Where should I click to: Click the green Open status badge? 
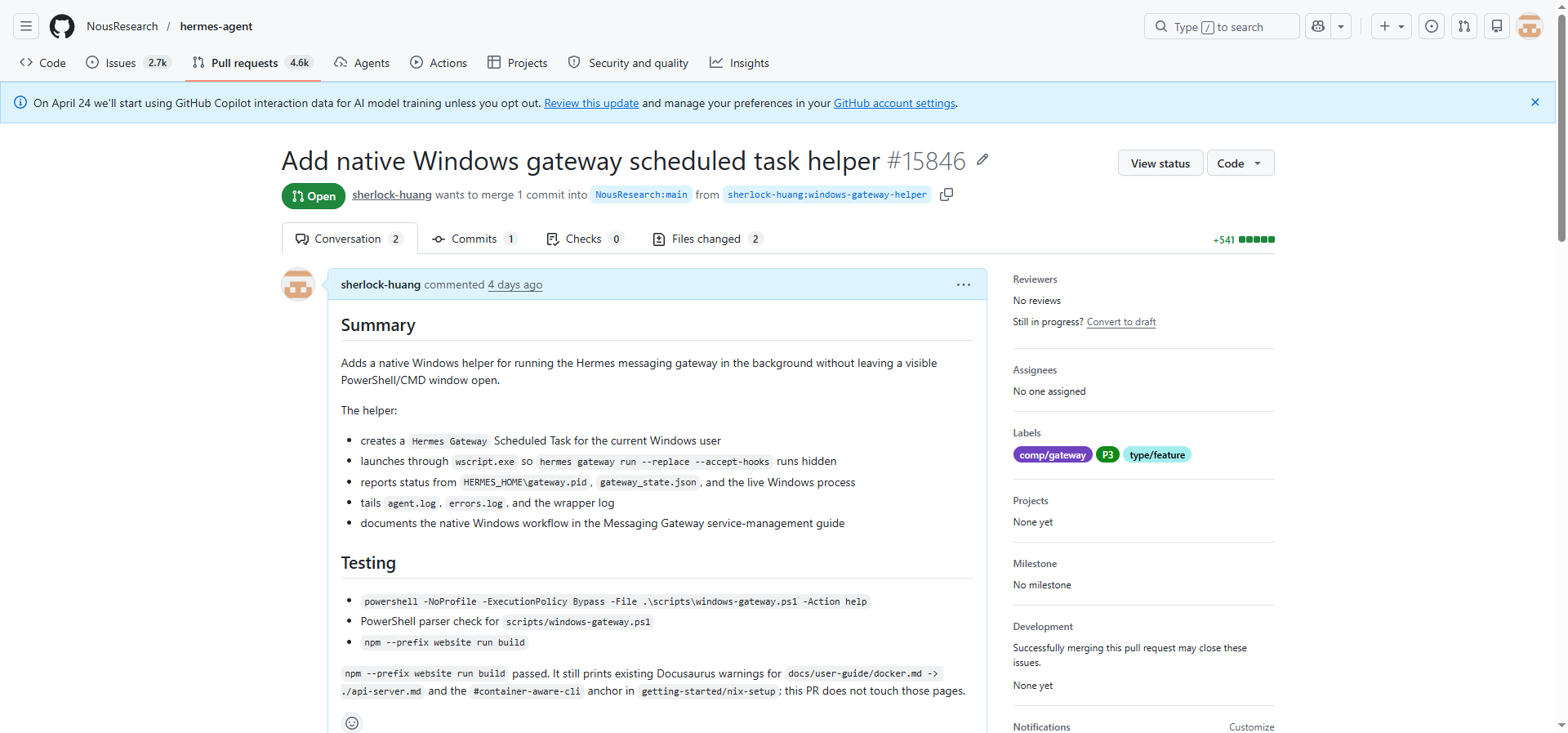coord(314,196)
